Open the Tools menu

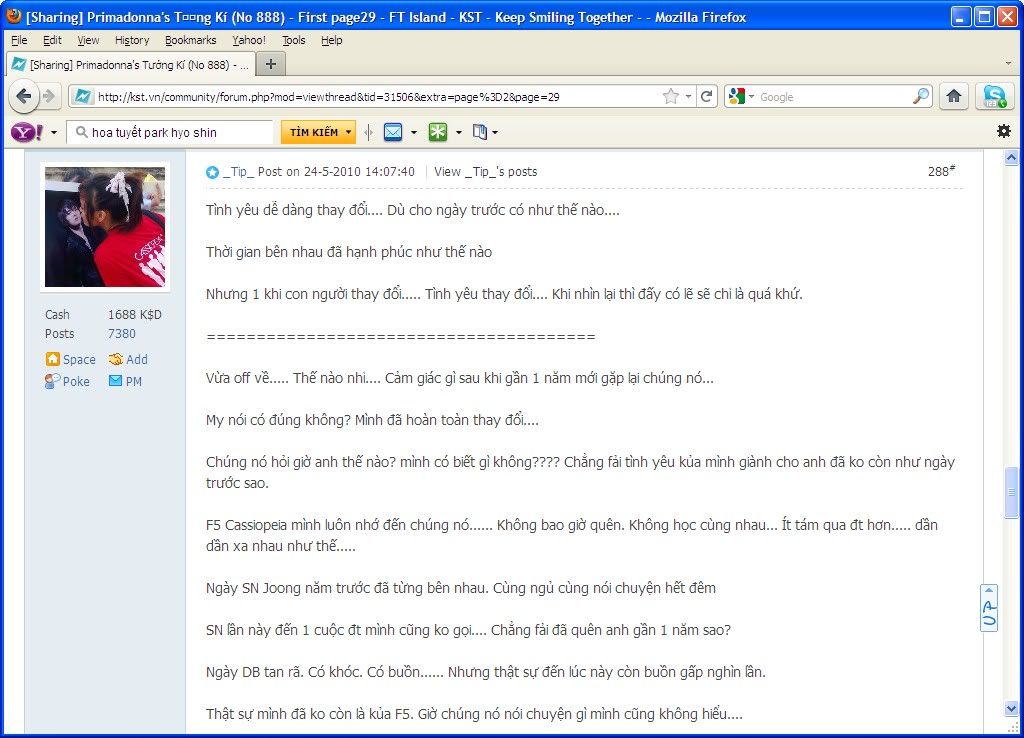294,40
